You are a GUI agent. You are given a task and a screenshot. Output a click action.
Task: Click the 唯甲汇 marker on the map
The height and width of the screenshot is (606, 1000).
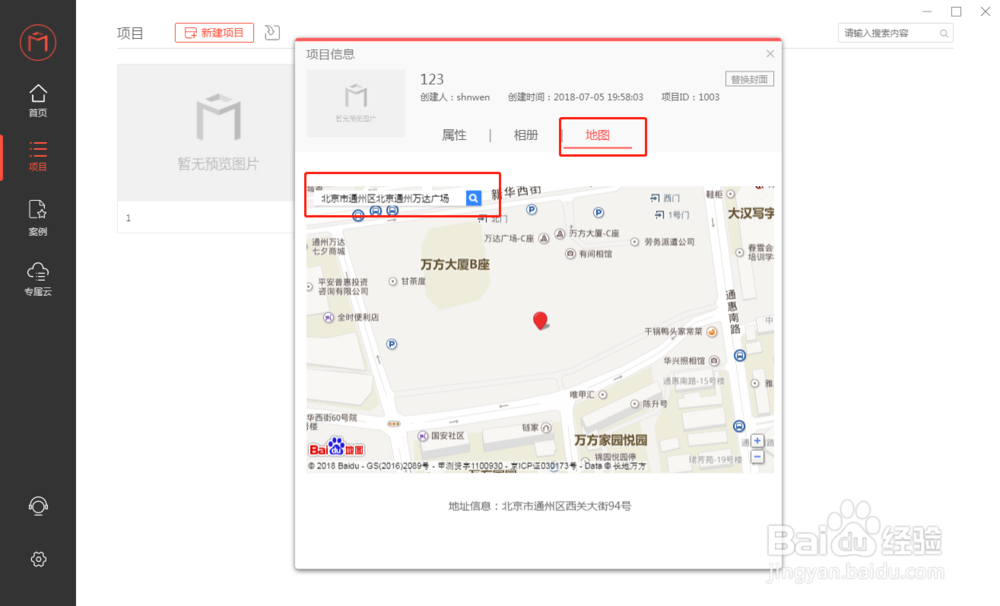tap(603, 395)
